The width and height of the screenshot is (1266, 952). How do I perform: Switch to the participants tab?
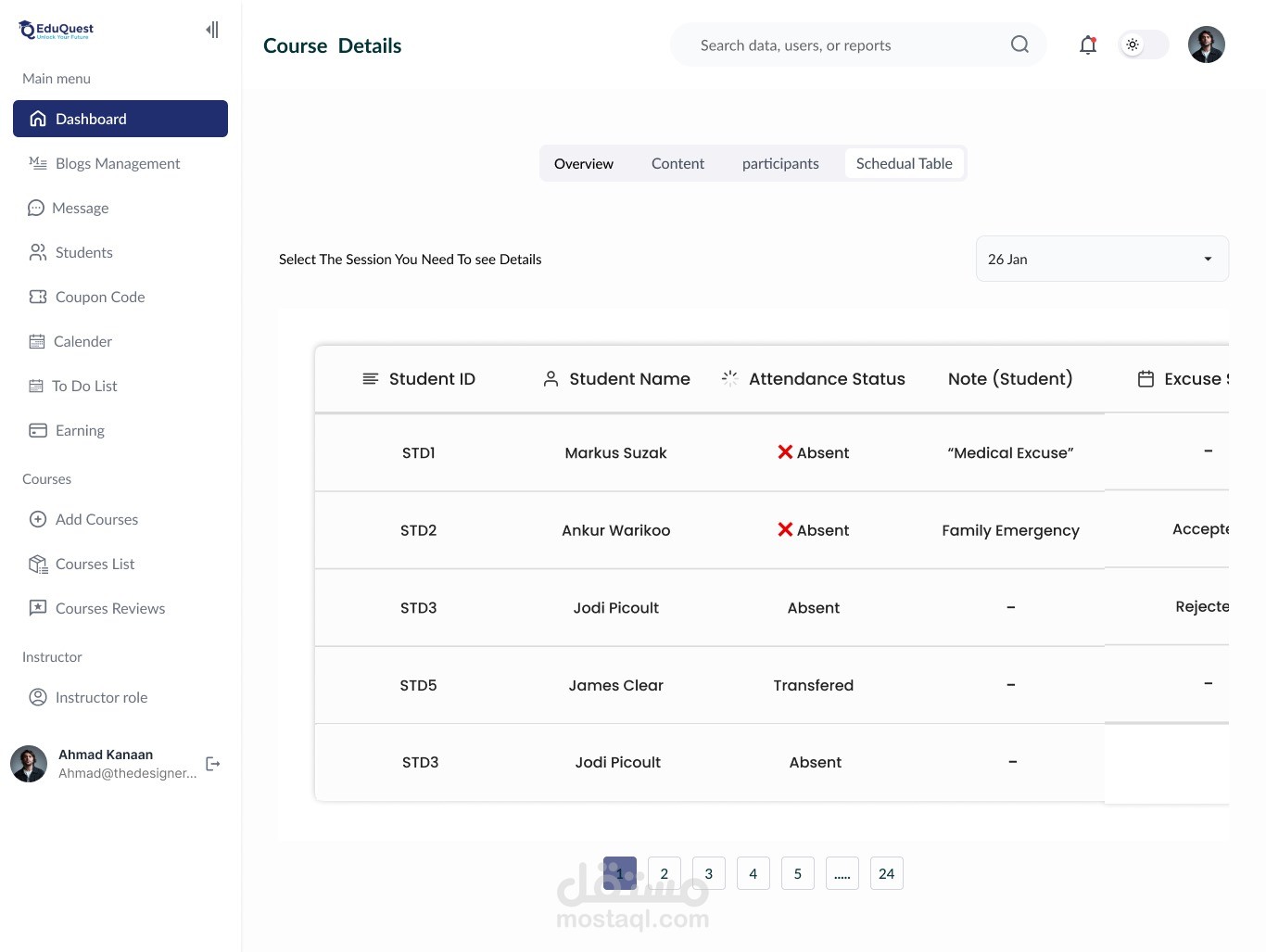coord(780,163)
